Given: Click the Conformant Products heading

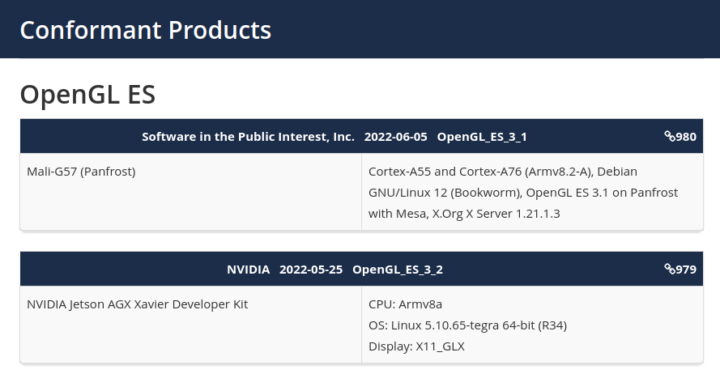Looking at the screenshot, I should 146,30.
